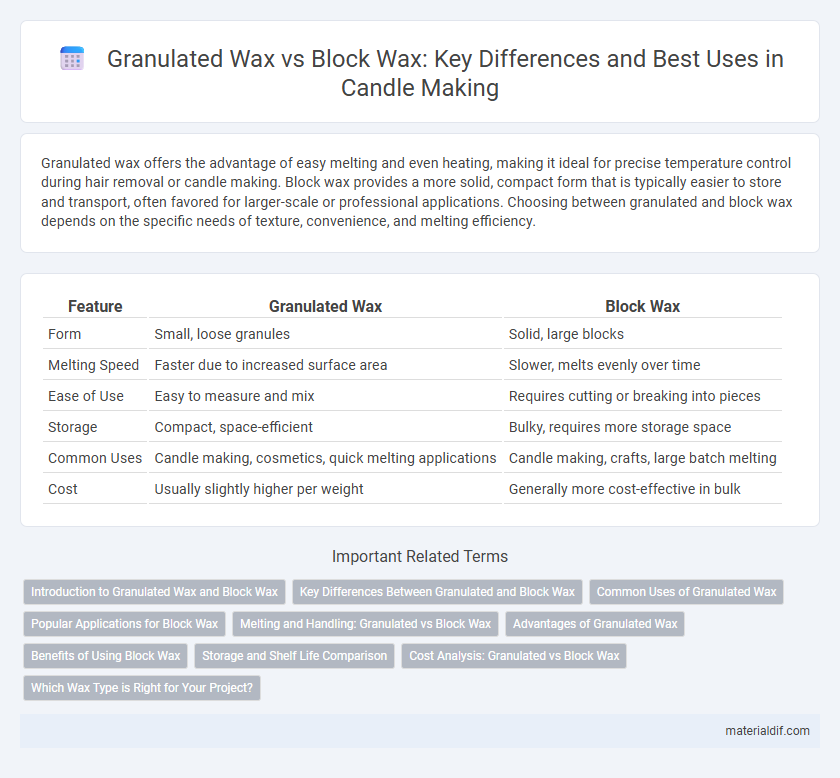Select the Advantages of Granulated Wax tag

[x=595, y=624]
